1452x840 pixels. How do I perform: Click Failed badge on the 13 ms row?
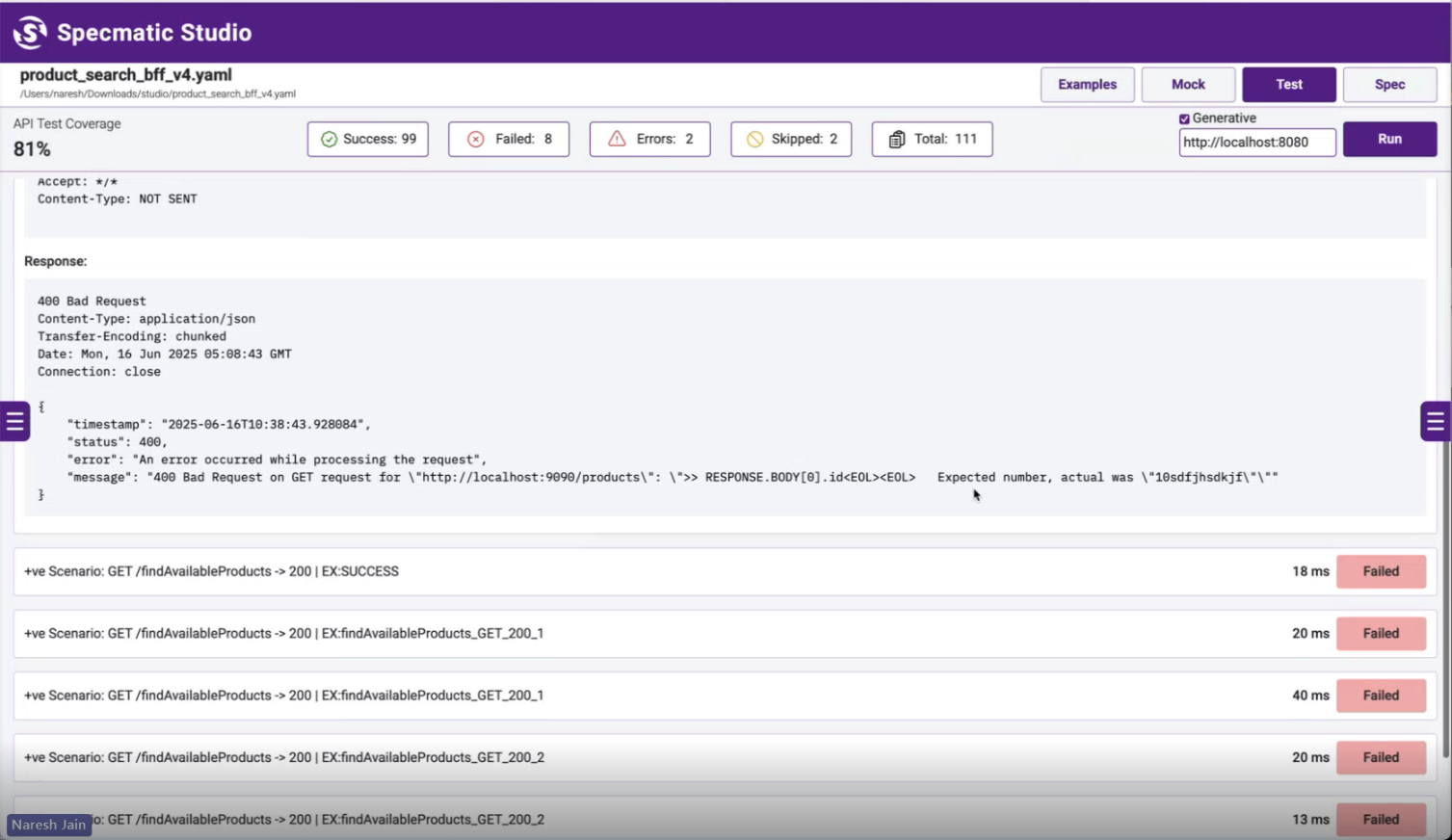pos(1381,820)
